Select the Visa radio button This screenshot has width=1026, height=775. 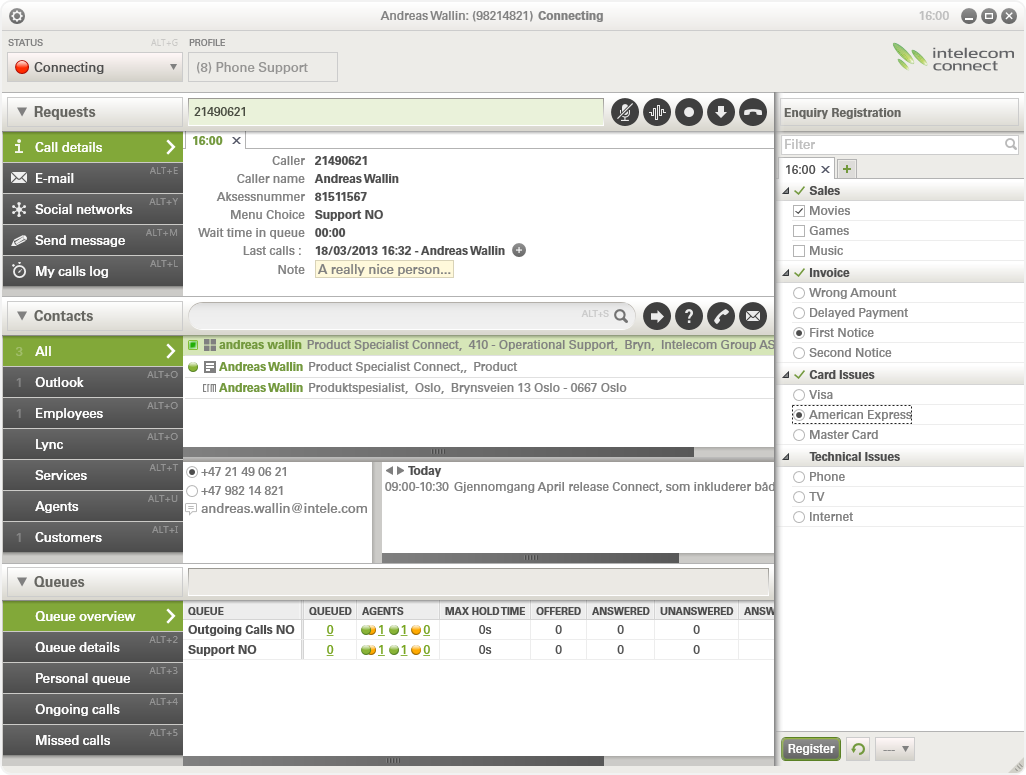click(x=799, y=395)
